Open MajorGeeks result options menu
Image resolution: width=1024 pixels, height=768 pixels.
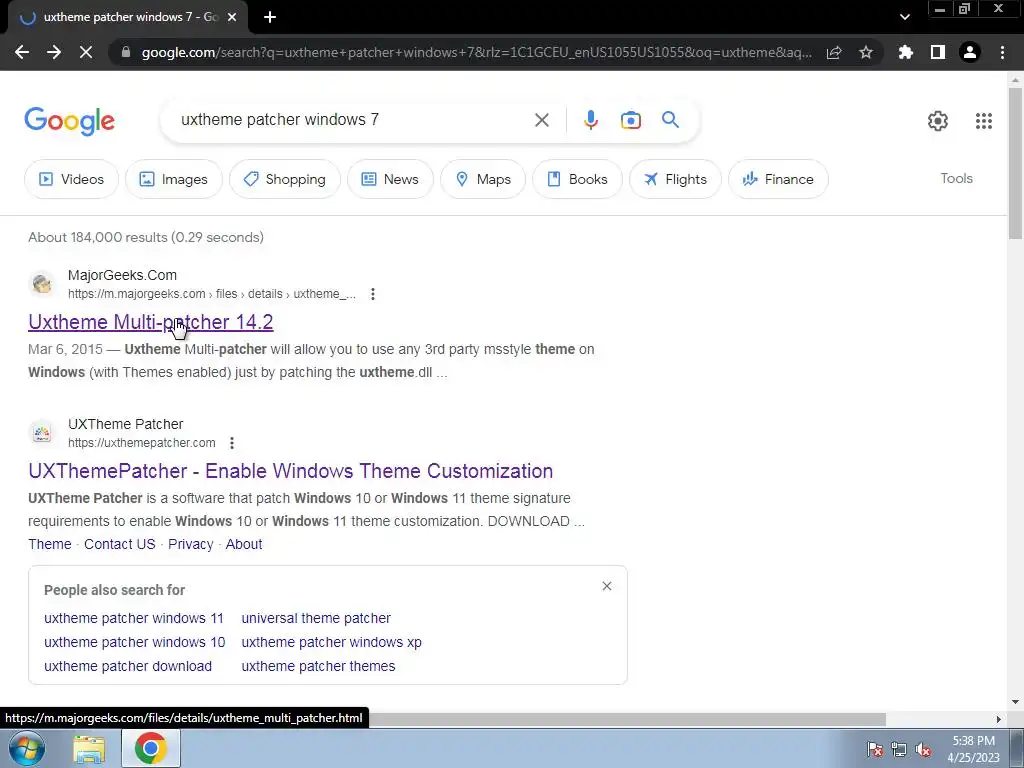pos(373,294)
